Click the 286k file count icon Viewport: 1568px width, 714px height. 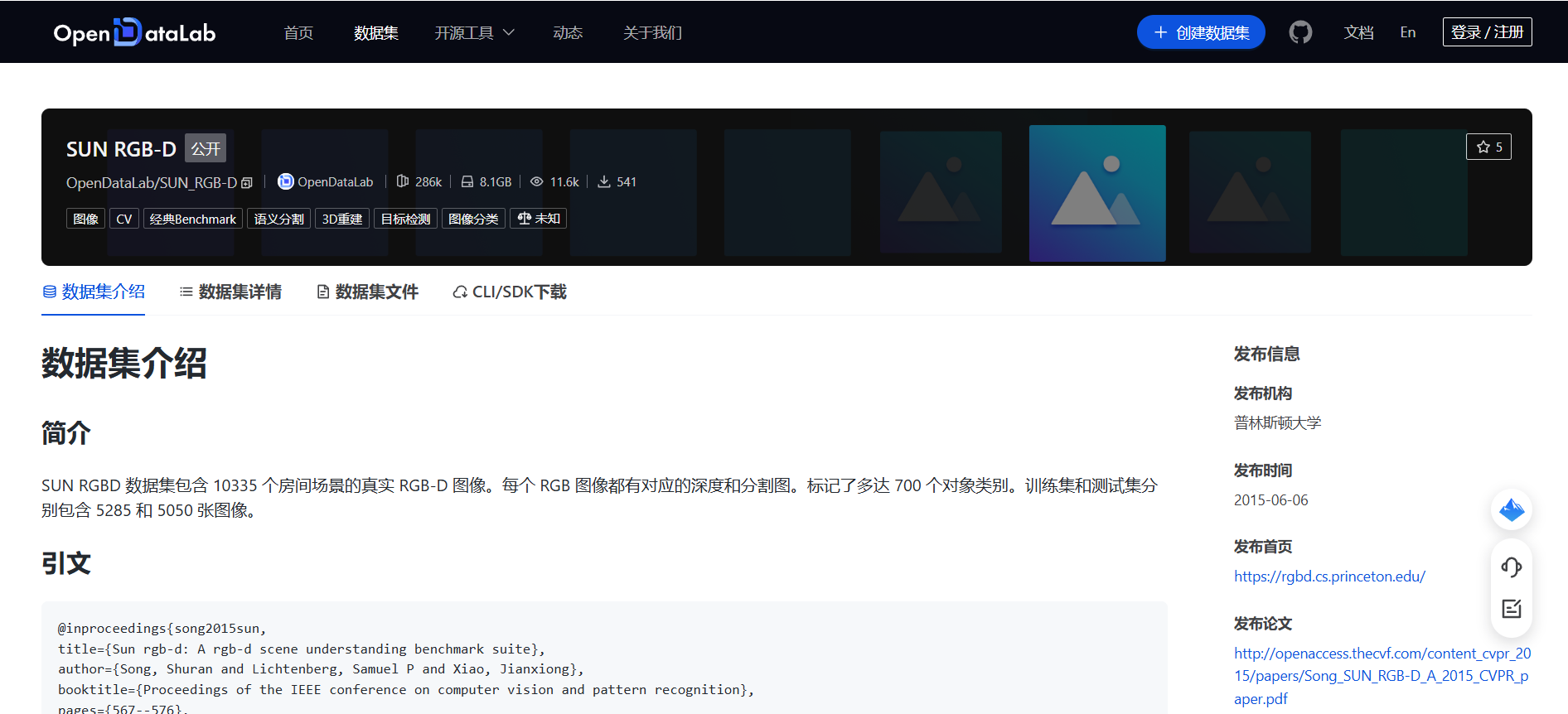pos(403,181)
